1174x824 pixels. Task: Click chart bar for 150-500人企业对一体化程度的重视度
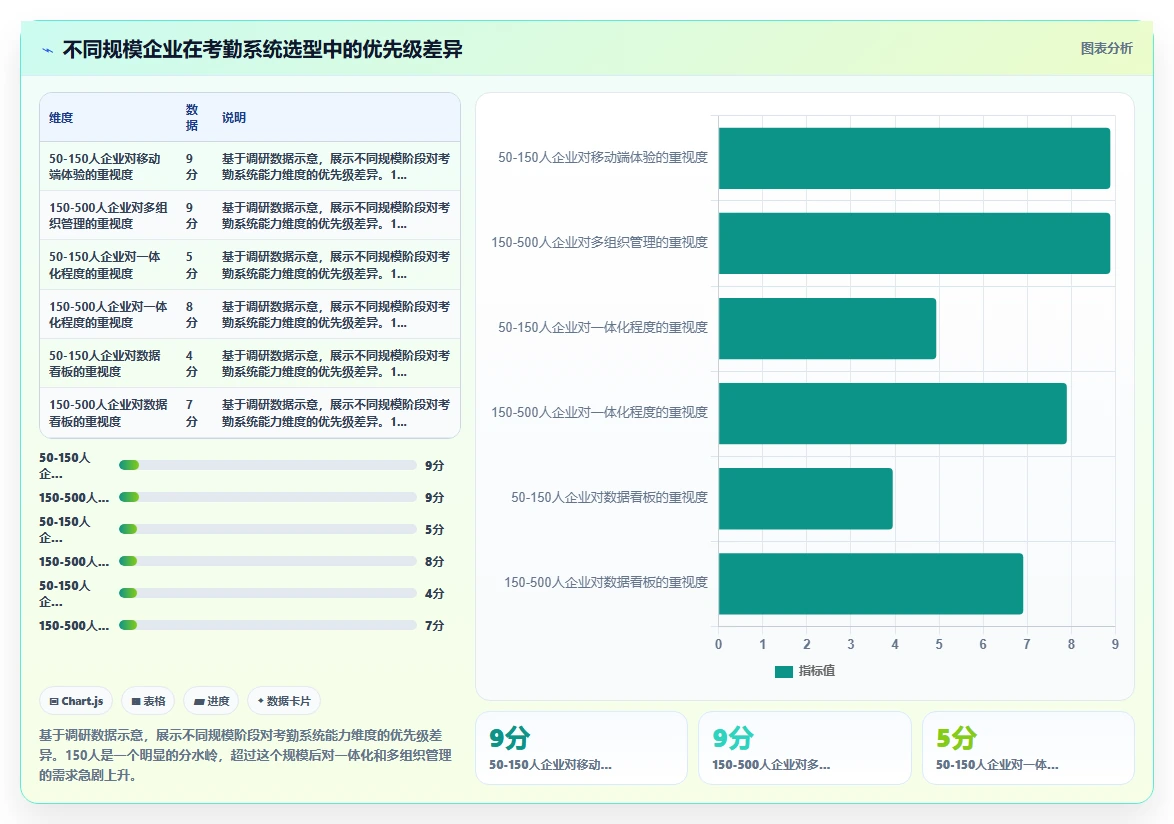(892, 413)
